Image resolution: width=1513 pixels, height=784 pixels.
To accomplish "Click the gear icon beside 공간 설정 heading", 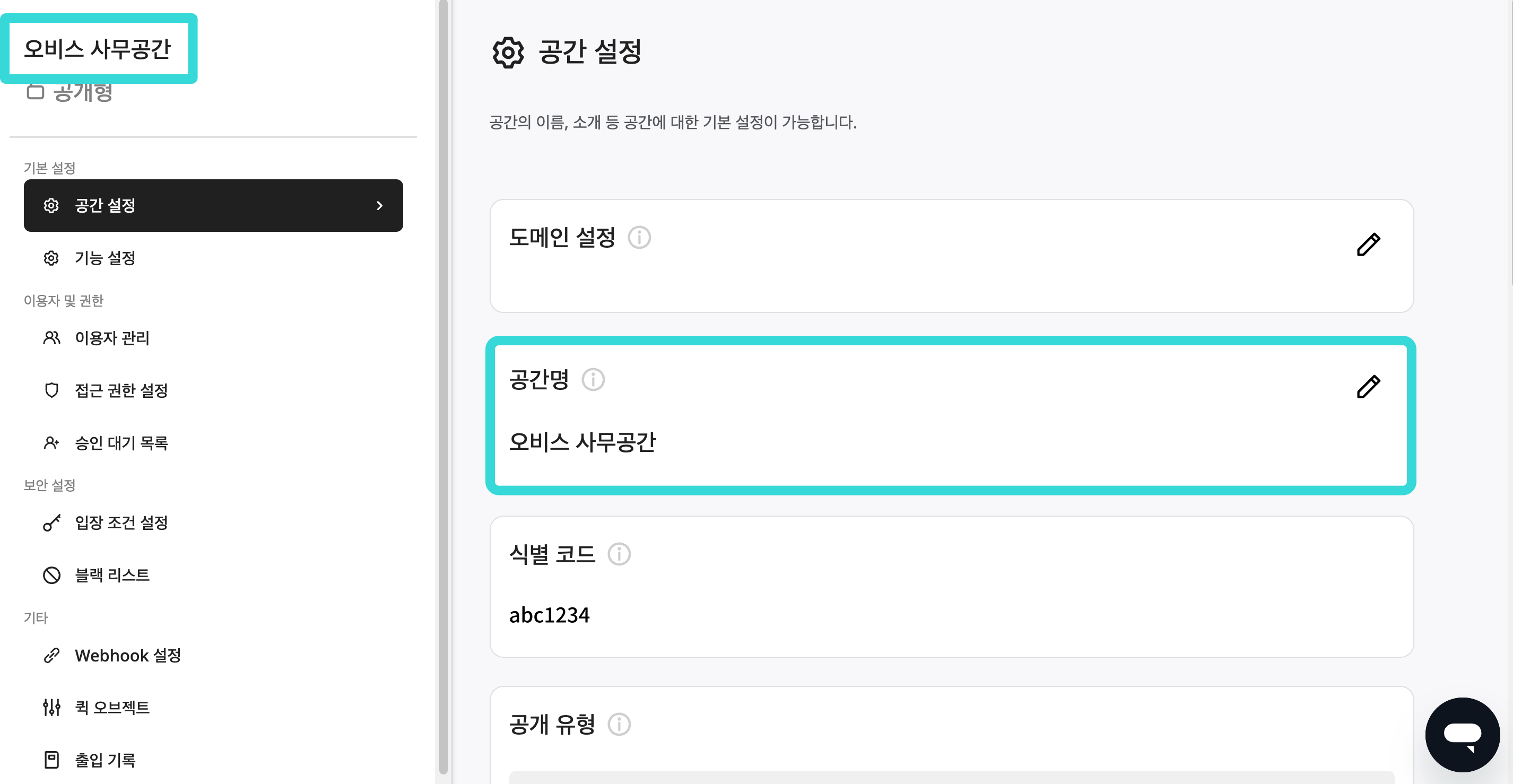I will 508,53.
